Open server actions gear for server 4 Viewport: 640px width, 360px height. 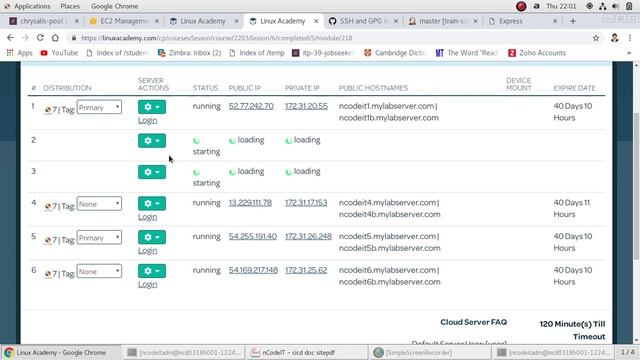(151, 203)
